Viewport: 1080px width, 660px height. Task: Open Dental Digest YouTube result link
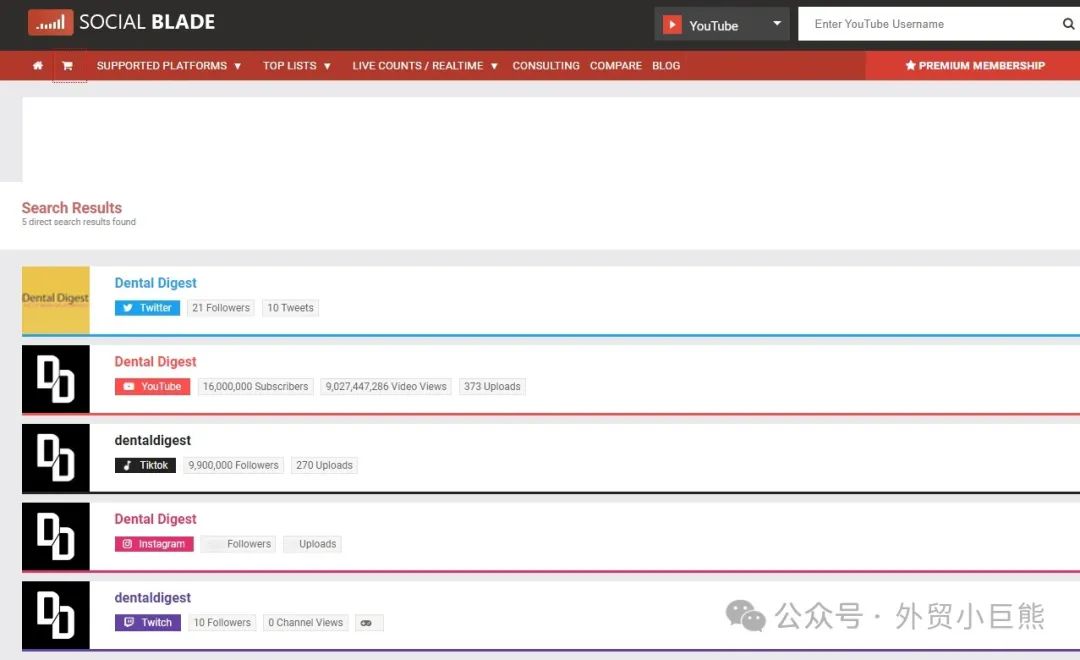[x=155, y=362]
